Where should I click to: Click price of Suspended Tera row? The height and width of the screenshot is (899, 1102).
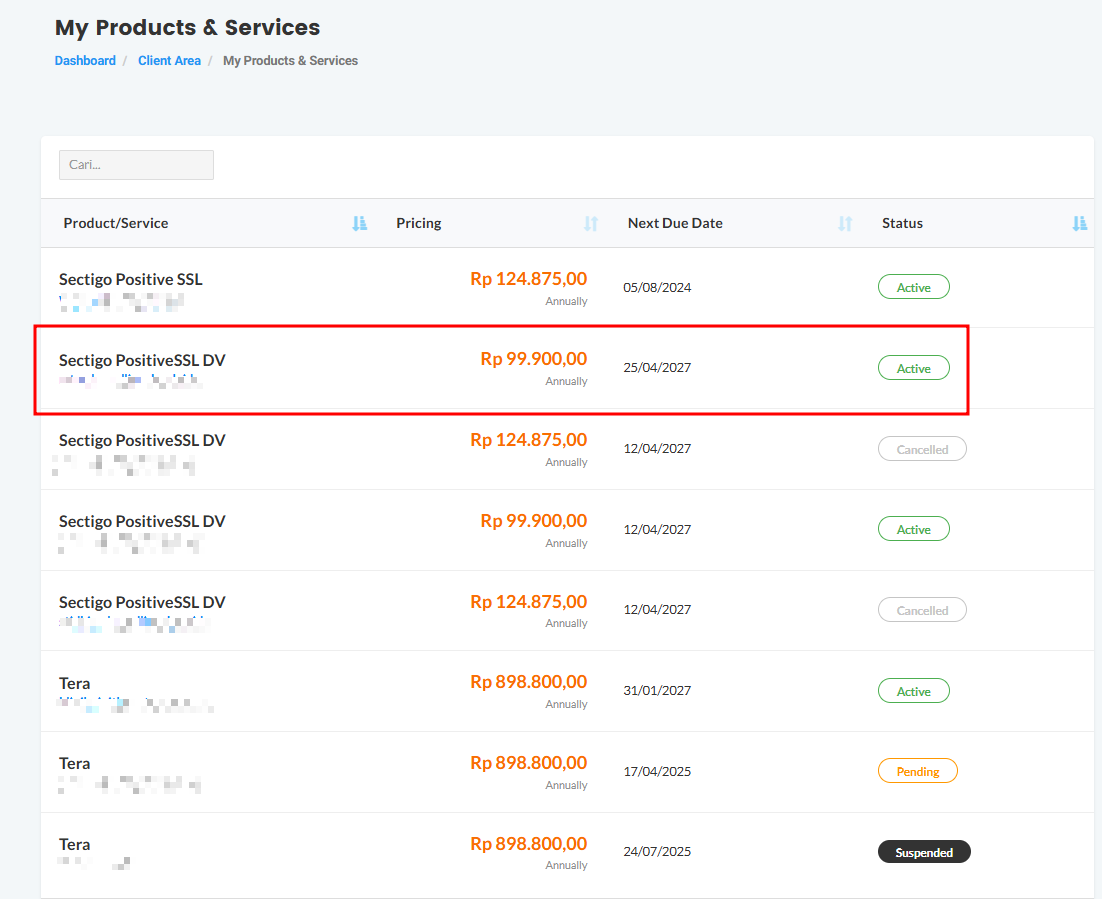[529, 843]
